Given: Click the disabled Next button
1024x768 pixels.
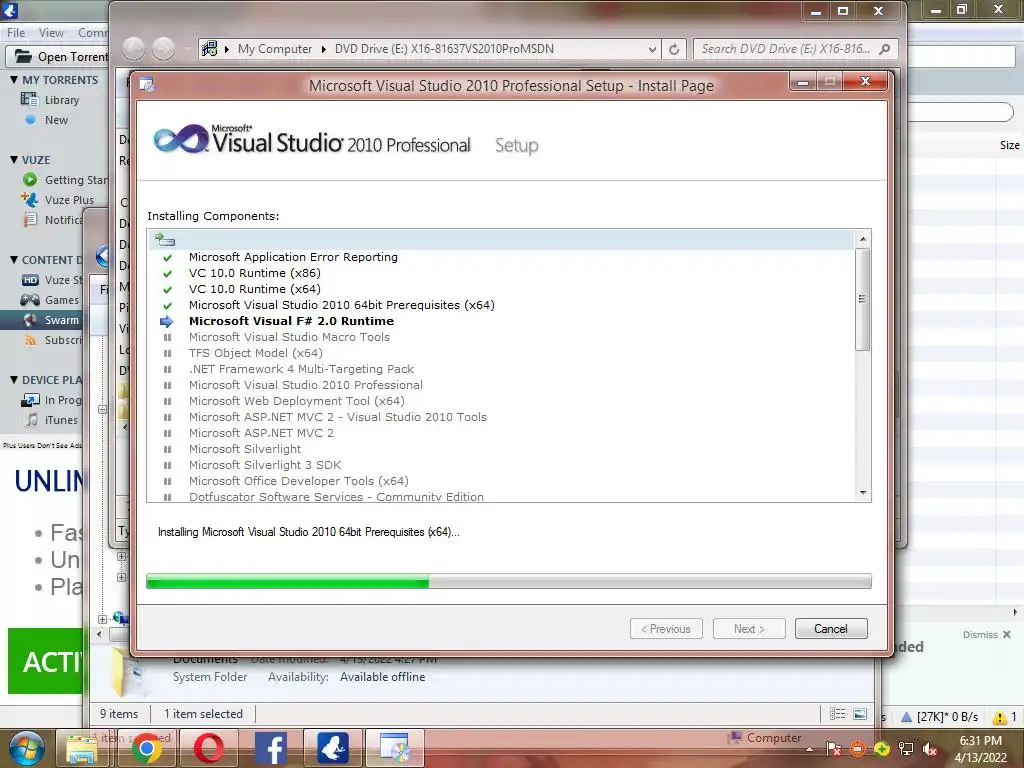Looking at the screenshot, I should [x=748, y=629].
